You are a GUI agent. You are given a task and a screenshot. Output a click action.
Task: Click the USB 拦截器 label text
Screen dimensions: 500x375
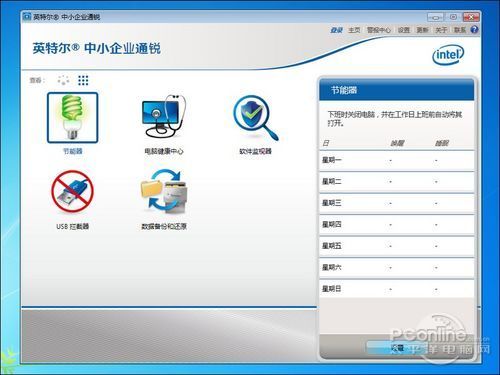tap(72, 226)
